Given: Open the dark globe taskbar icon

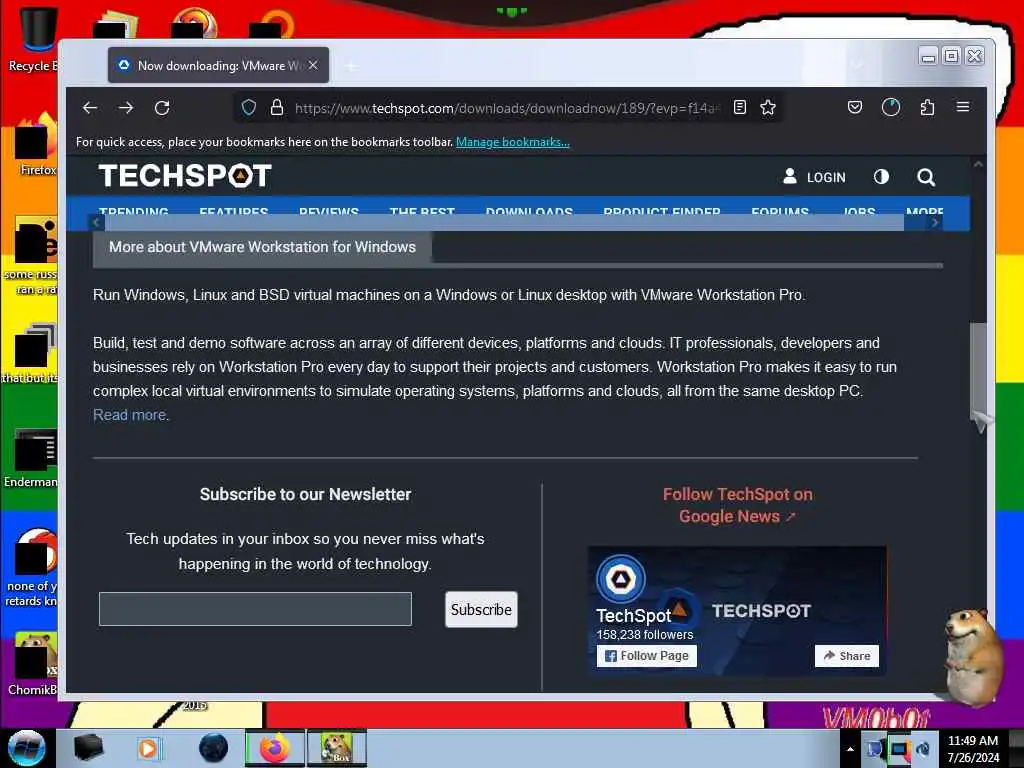Looking at the screenshot, I should 214,748.
